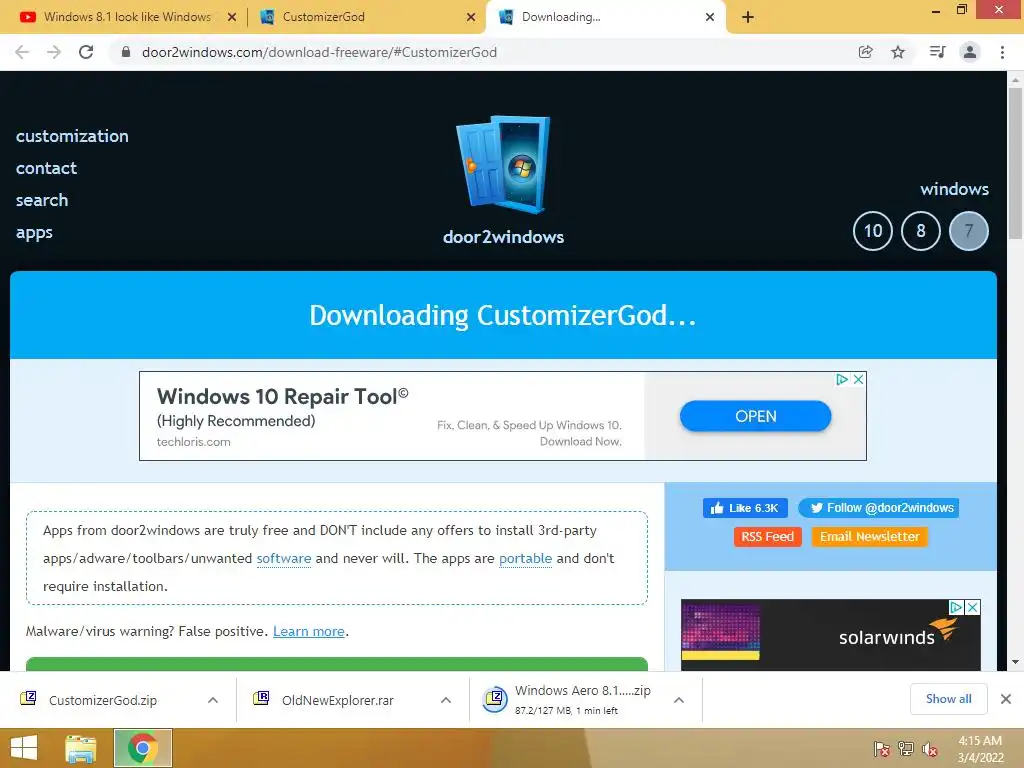Open the Windows Start button

click(x=24, y=748)
